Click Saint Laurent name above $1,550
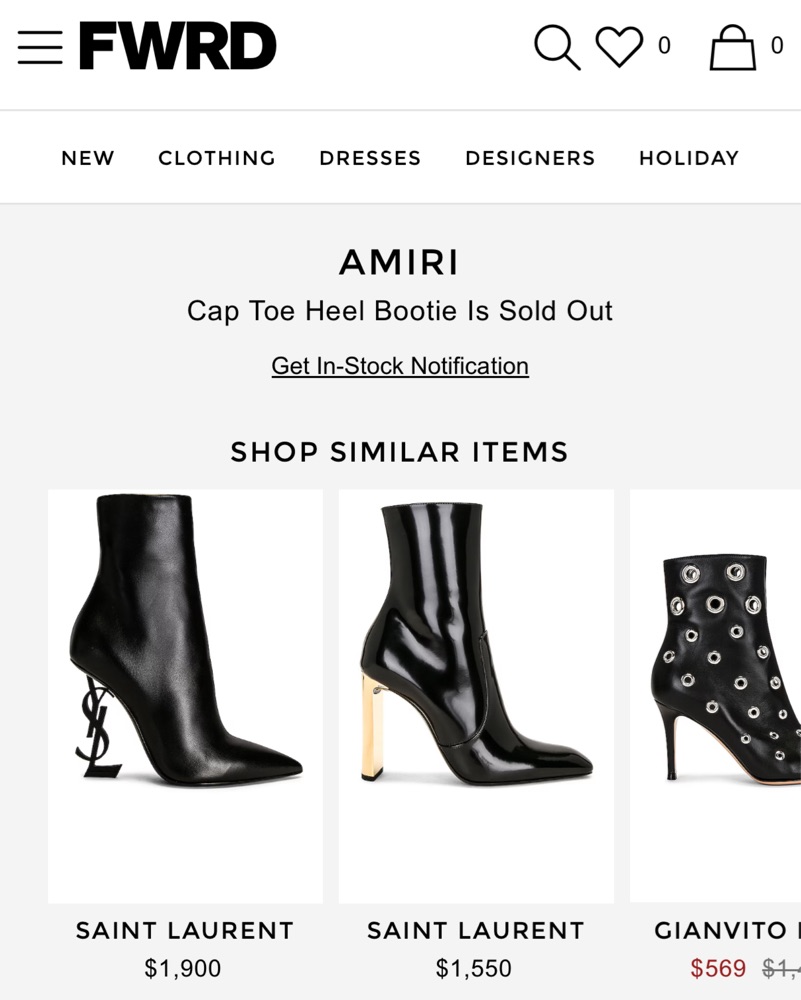The width and height of the screenshot is (801, 1000). (x=476, y=931)
